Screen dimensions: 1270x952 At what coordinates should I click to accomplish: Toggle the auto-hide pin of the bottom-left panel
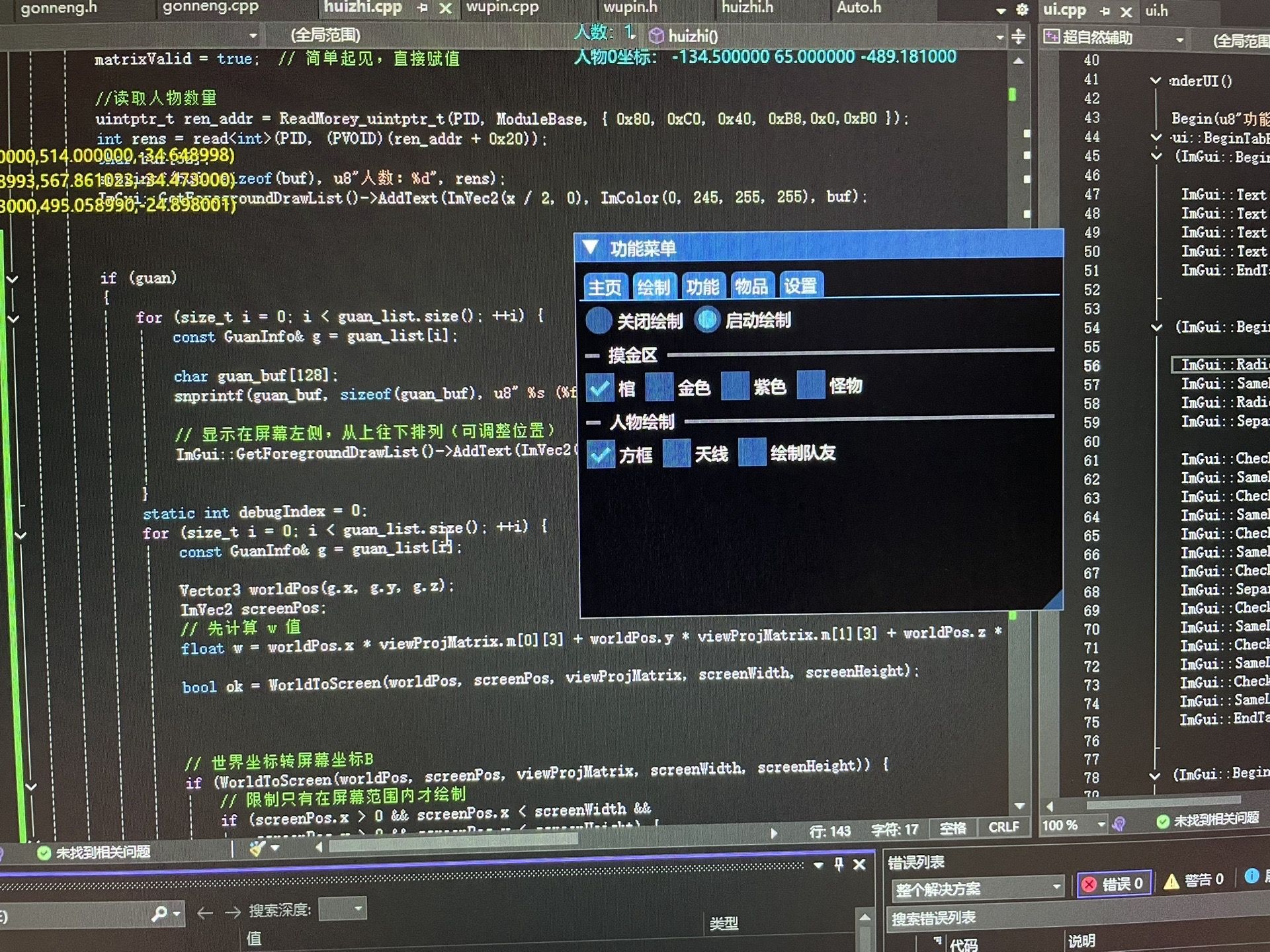[x=839, y=864]
